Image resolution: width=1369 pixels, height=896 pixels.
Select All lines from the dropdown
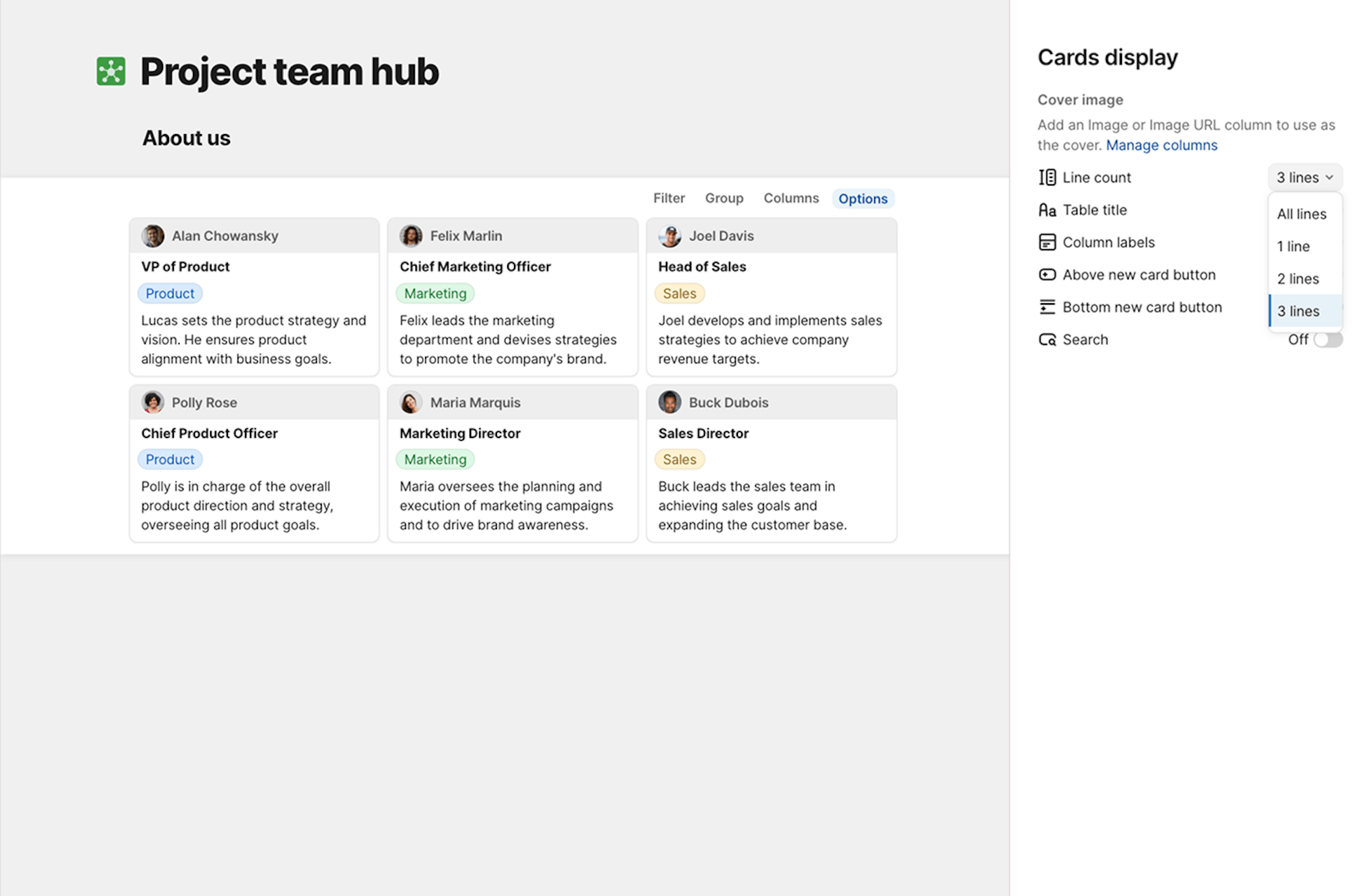[1301, 214]
